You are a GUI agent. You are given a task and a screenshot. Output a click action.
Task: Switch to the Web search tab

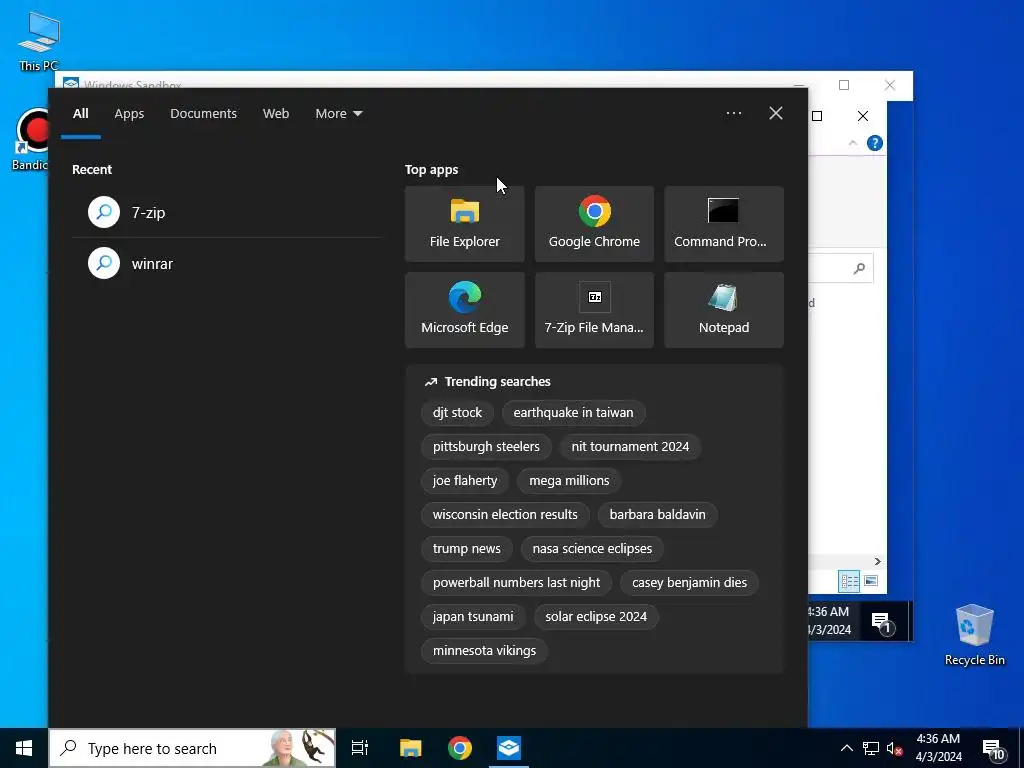coord(276,113)
